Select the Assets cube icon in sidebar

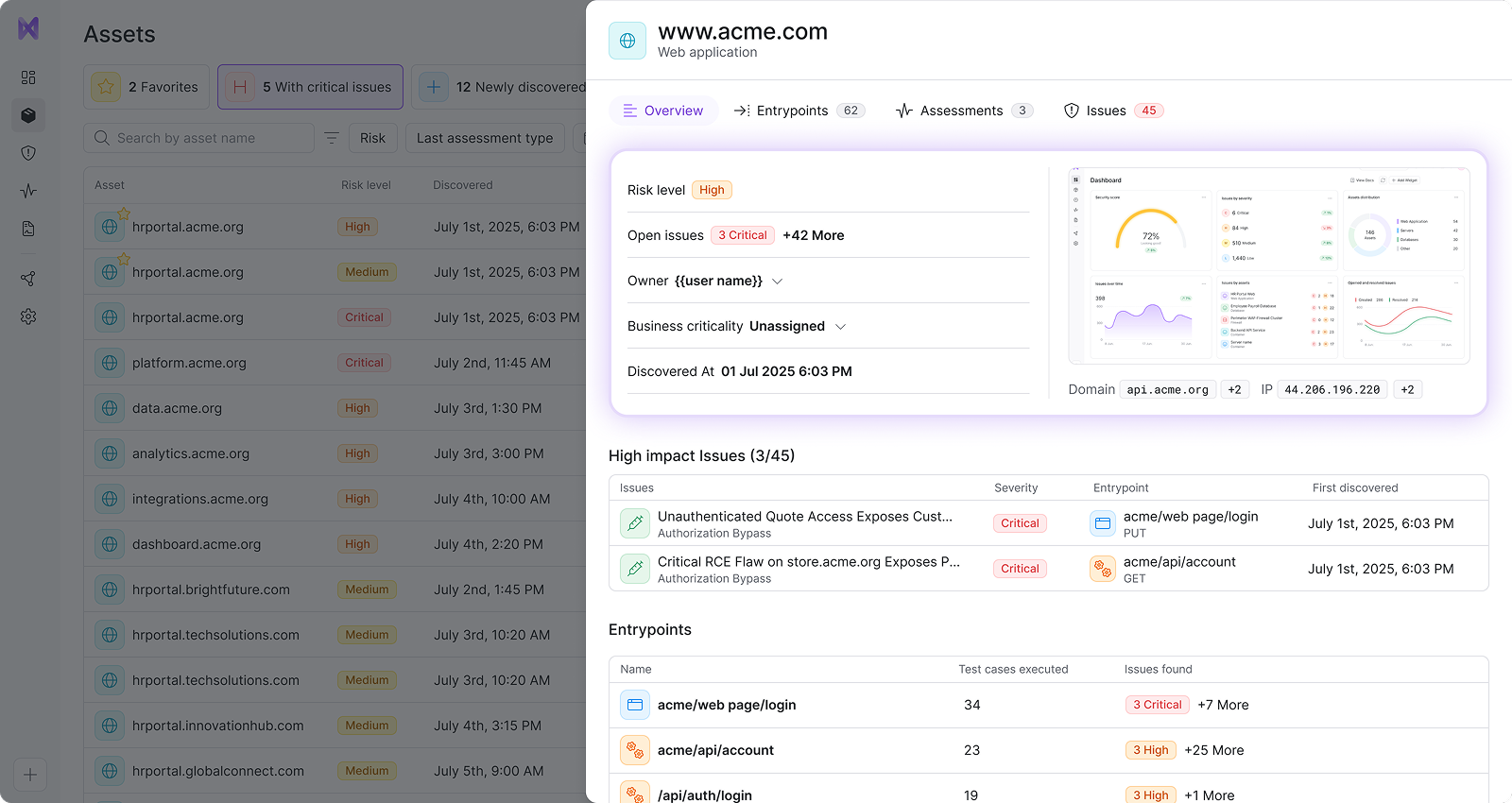(x=28, y=115)
